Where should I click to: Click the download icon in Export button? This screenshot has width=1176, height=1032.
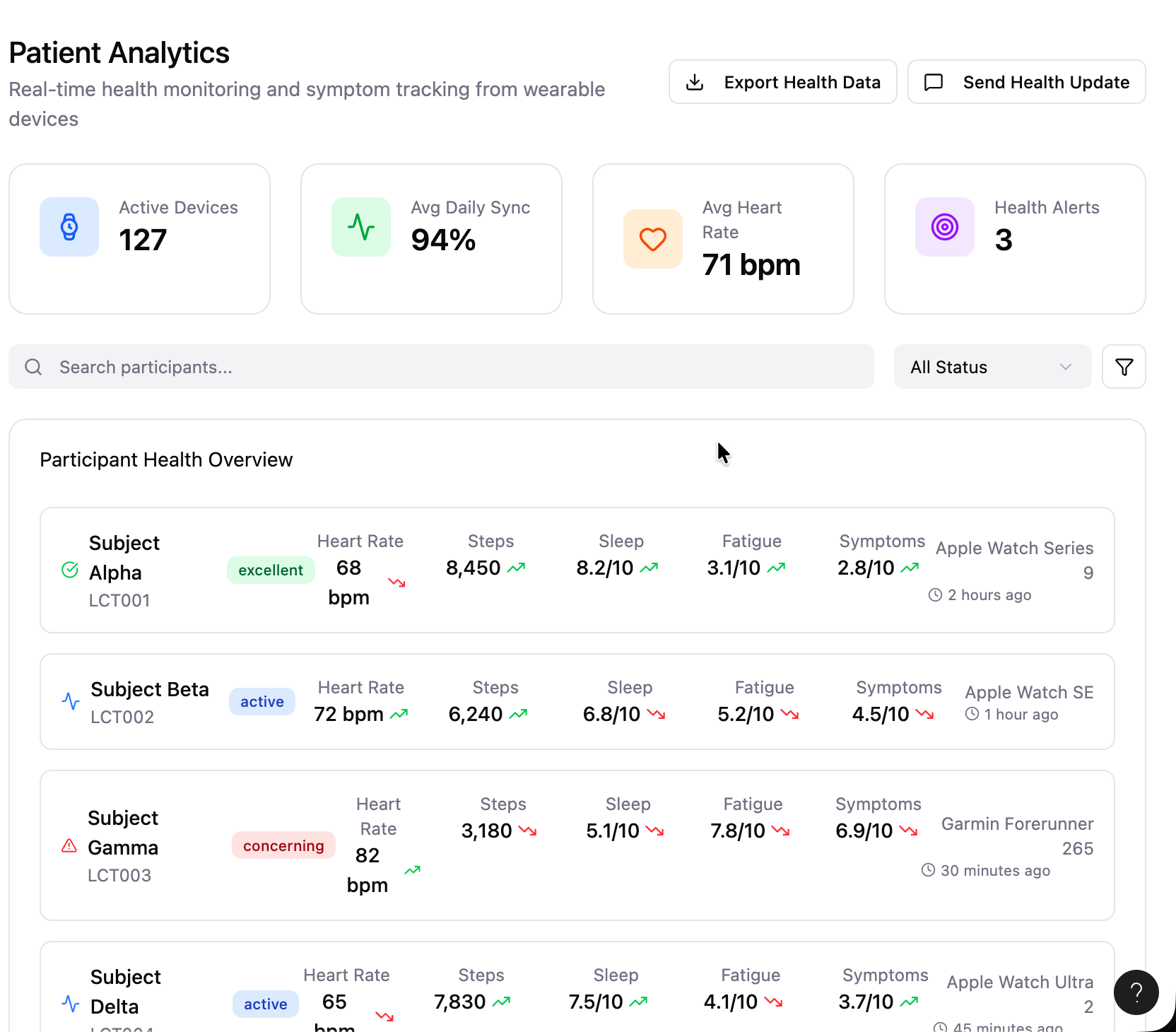click(695, 82)
